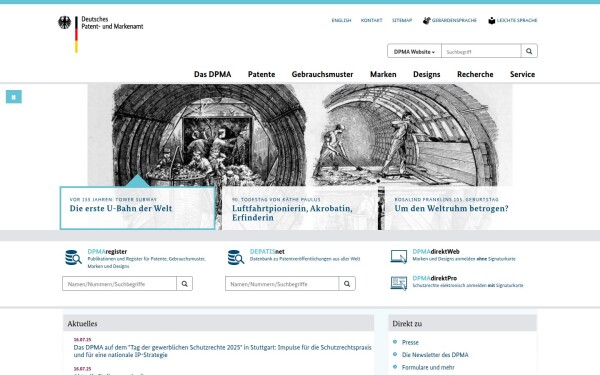Click the Leichte Sprache reader icon
The width and height of the screenshot is (600, 375).
point(492,21)
